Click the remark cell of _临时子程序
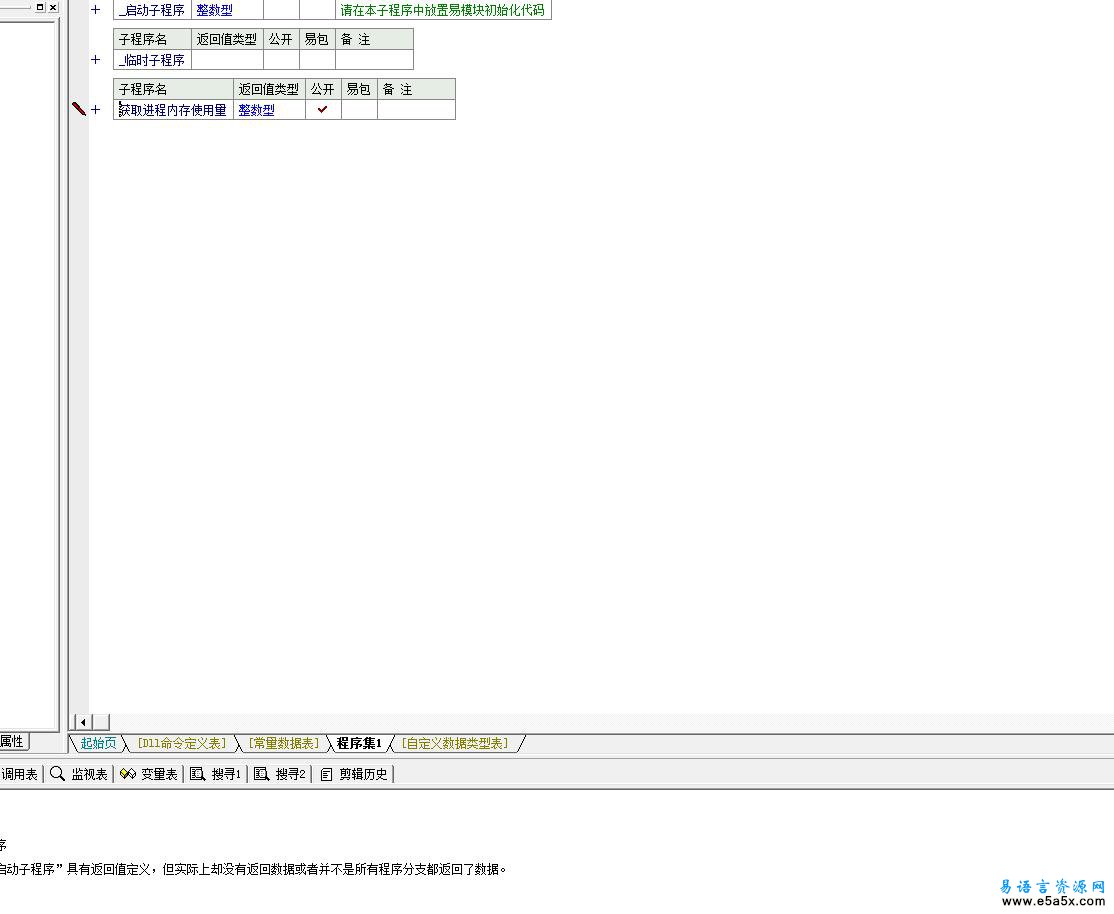 tap(374, 60)
